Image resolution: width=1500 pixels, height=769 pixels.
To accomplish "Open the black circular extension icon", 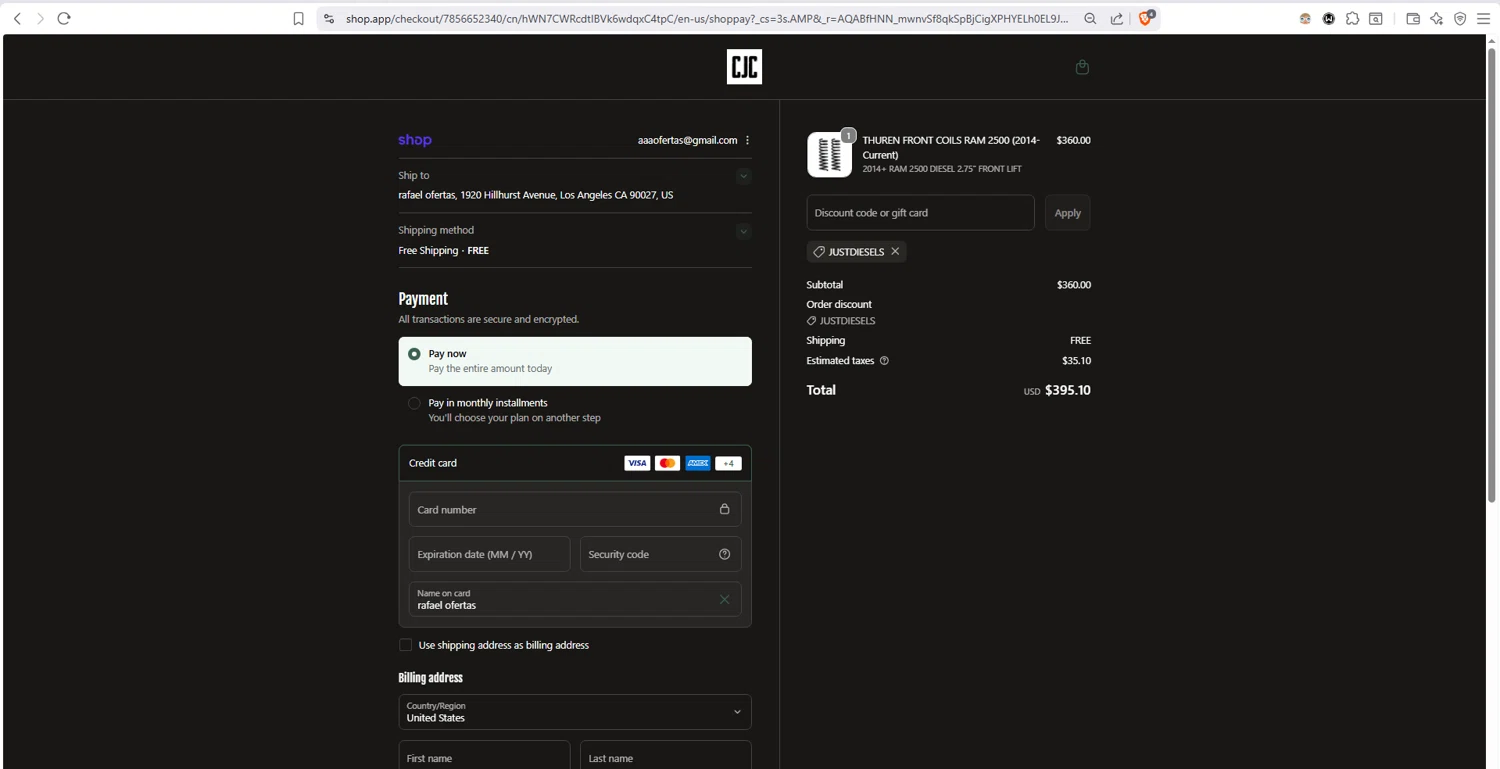I will [x=1329, y=18].
